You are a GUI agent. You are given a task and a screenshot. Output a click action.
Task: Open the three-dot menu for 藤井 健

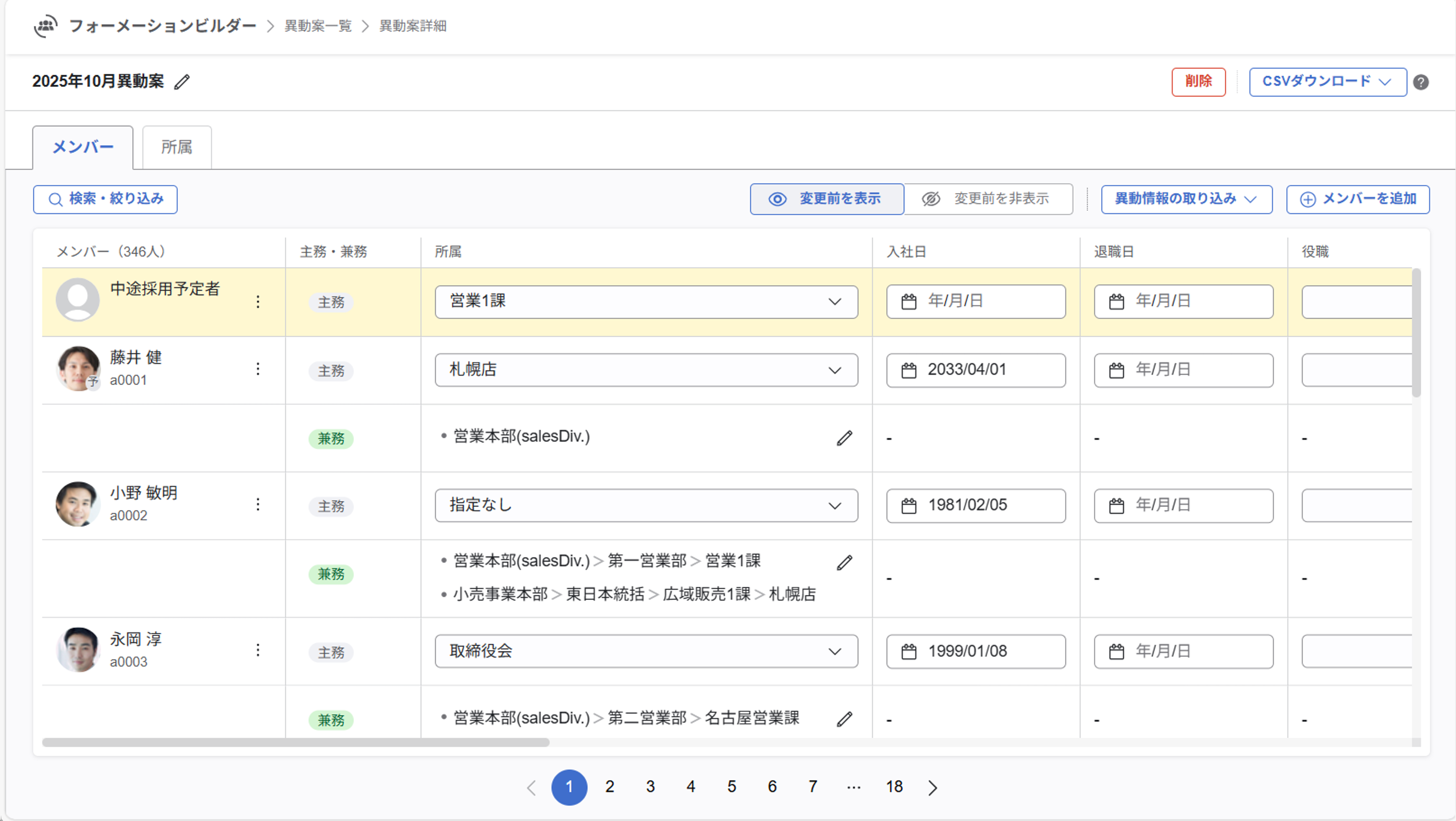point(258,369)
